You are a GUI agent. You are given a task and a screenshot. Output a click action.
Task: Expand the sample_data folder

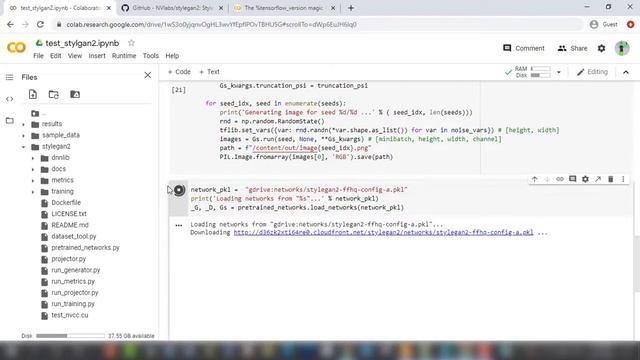pos(23,136)
